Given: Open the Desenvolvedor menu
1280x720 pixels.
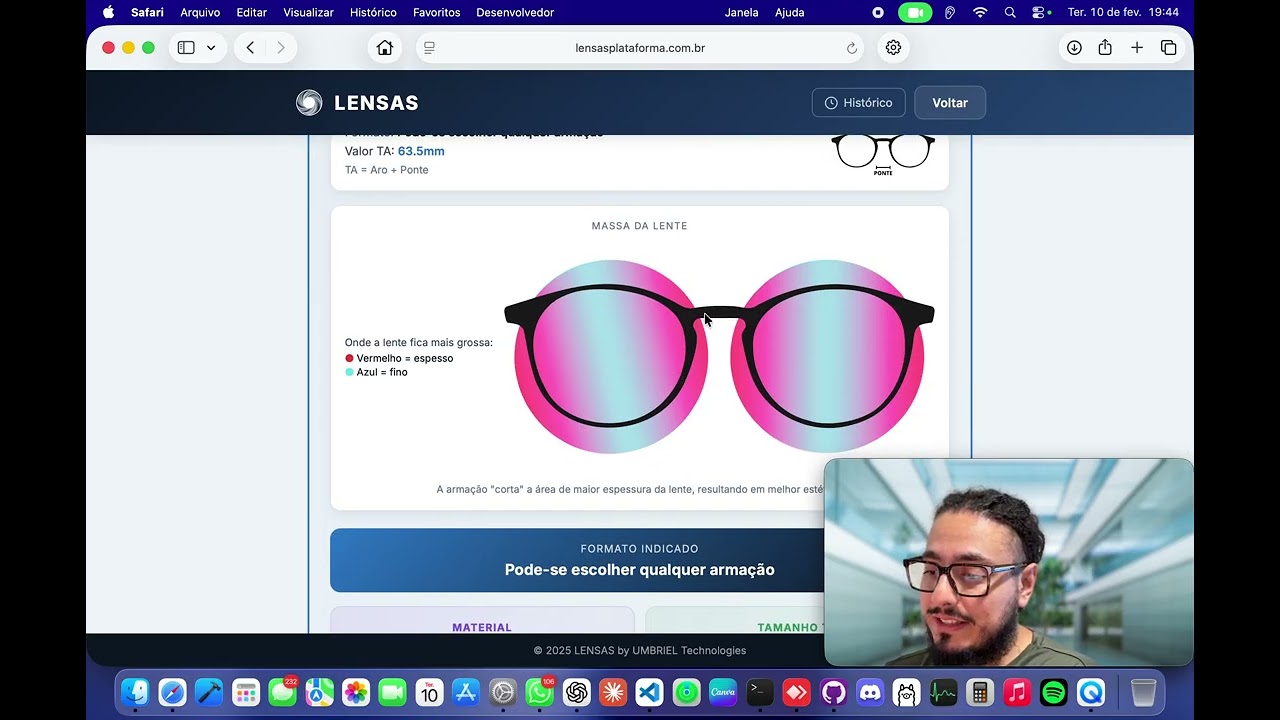Looking at the screenshot, I should (515, 12).
